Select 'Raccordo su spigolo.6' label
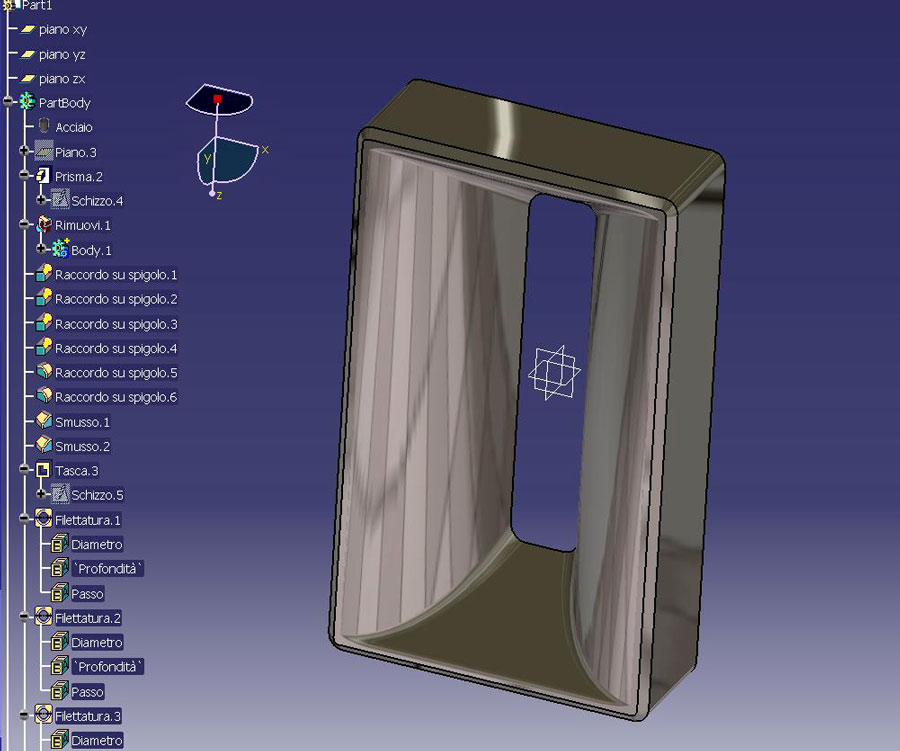900x751 pixels. point(116,397)
